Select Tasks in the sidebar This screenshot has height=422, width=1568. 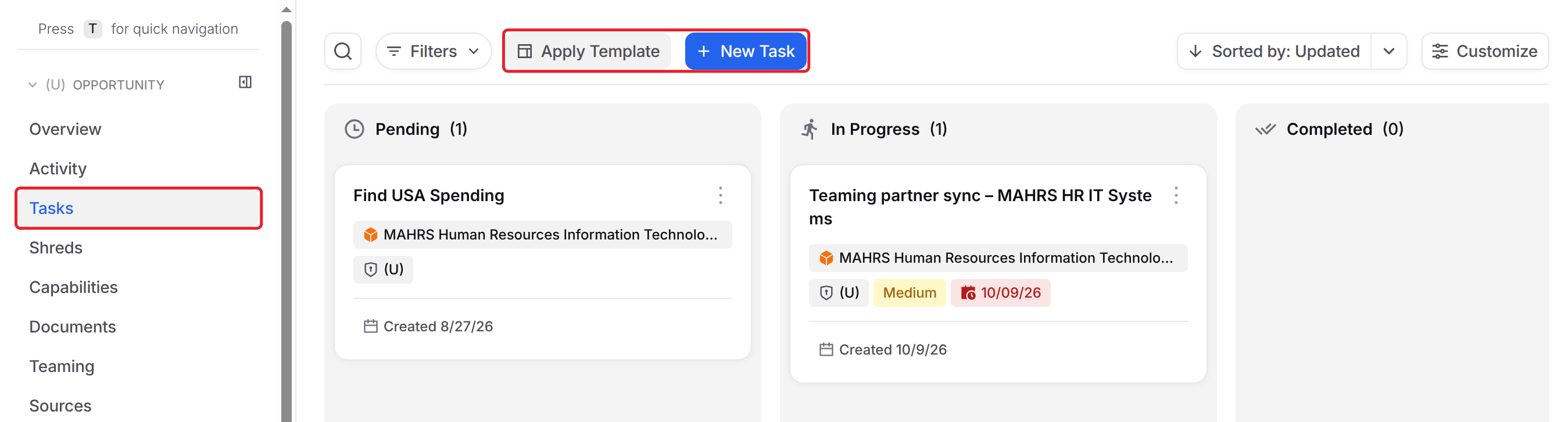139,208
